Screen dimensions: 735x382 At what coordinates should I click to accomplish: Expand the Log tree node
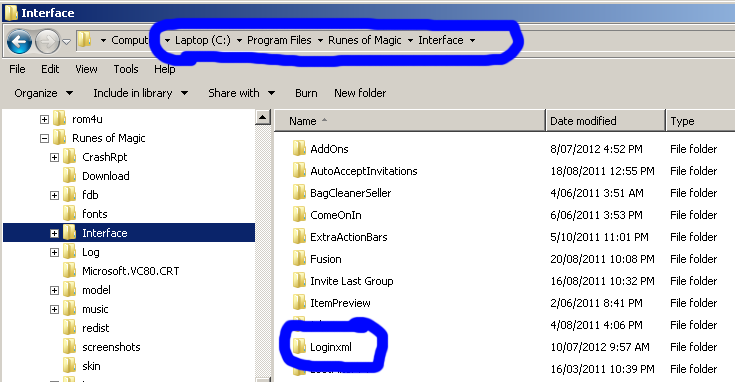[x=54, y=253]
